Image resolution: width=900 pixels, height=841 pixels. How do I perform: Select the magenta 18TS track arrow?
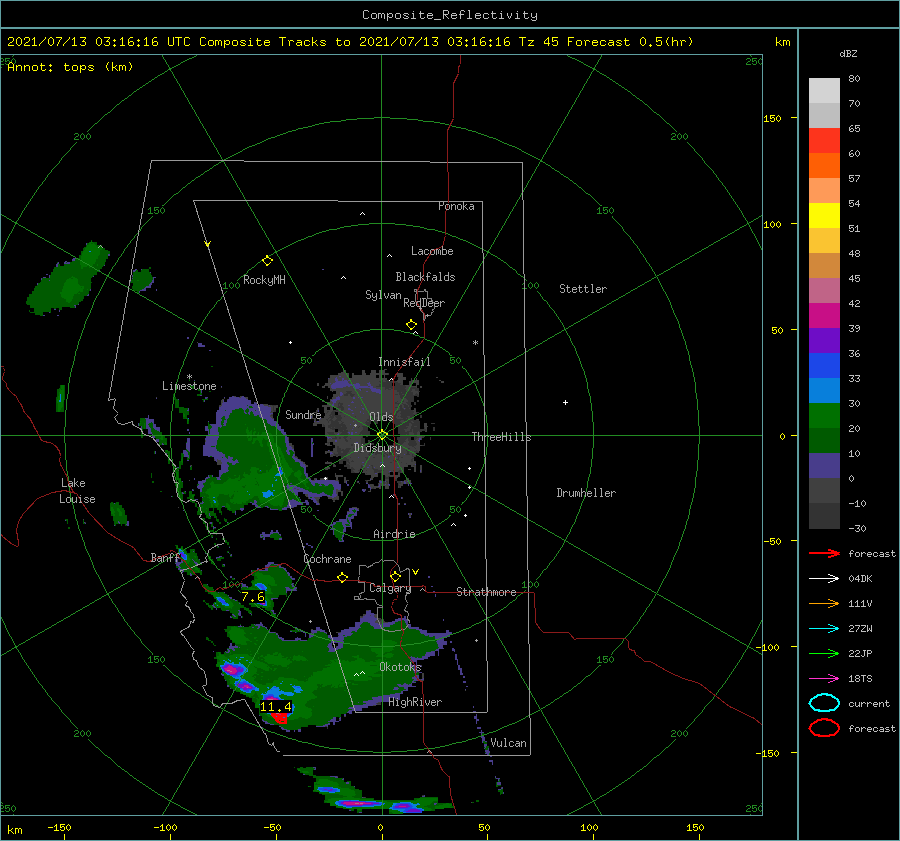tap(824, 679)
